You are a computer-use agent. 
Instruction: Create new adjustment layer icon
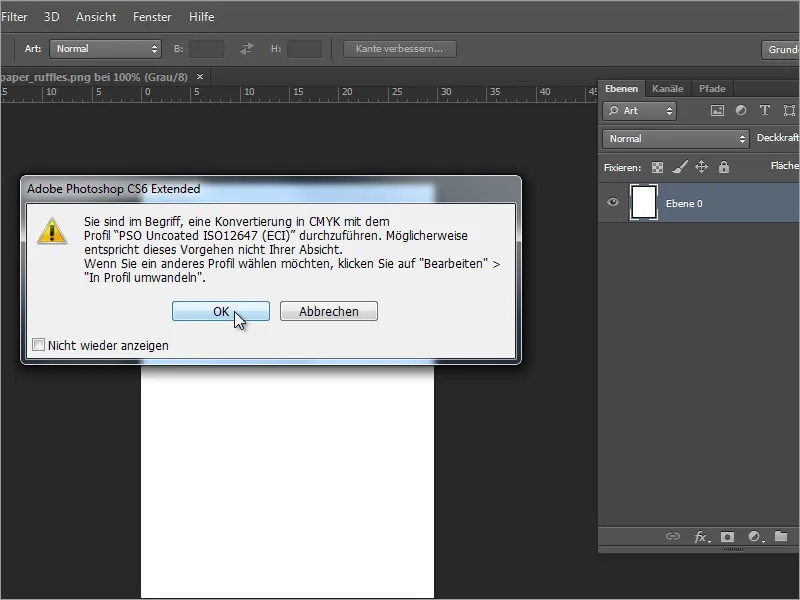755,537
